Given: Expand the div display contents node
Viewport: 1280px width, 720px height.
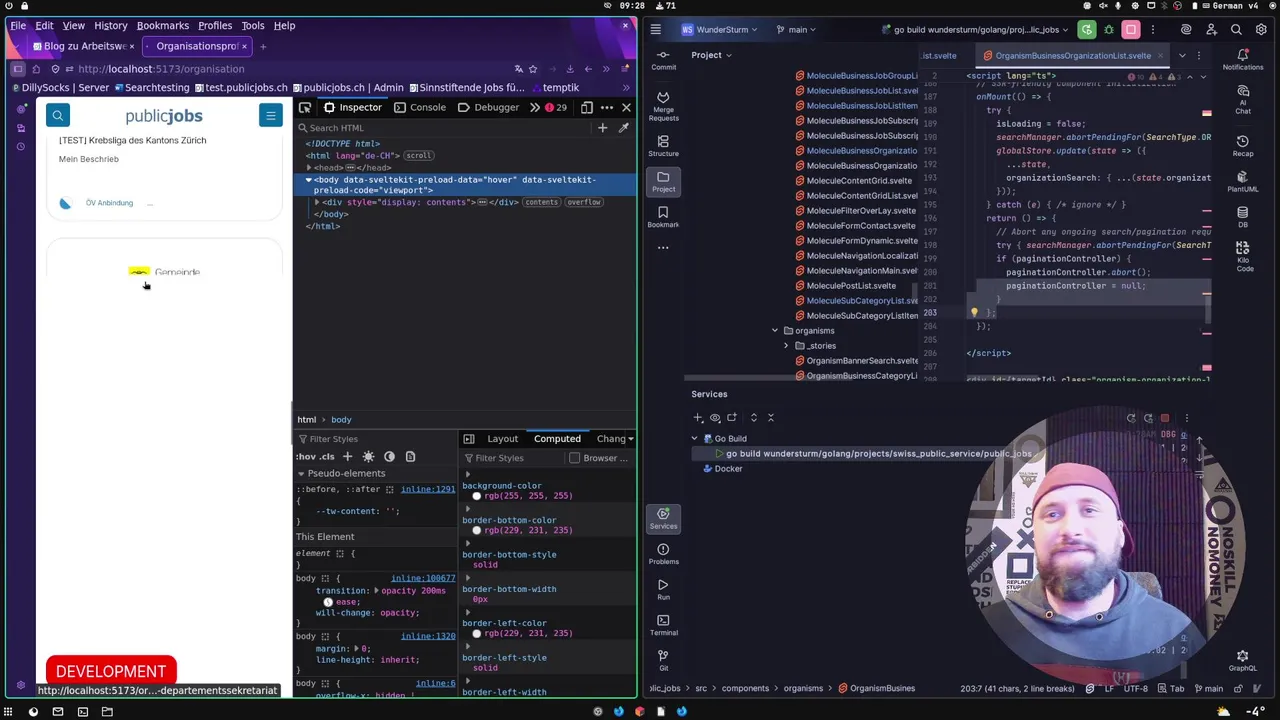Looking at the screenshot, I should pyautogui.click(x=317, y=202).
